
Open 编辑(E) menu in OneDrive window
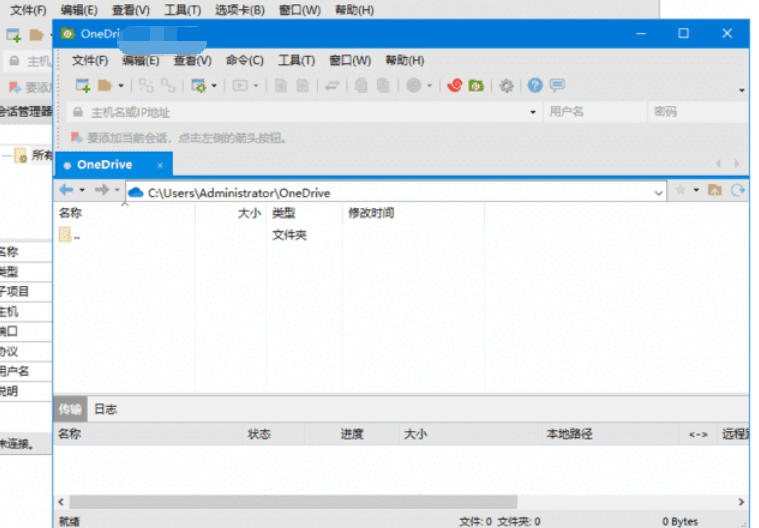pos(141,60)
